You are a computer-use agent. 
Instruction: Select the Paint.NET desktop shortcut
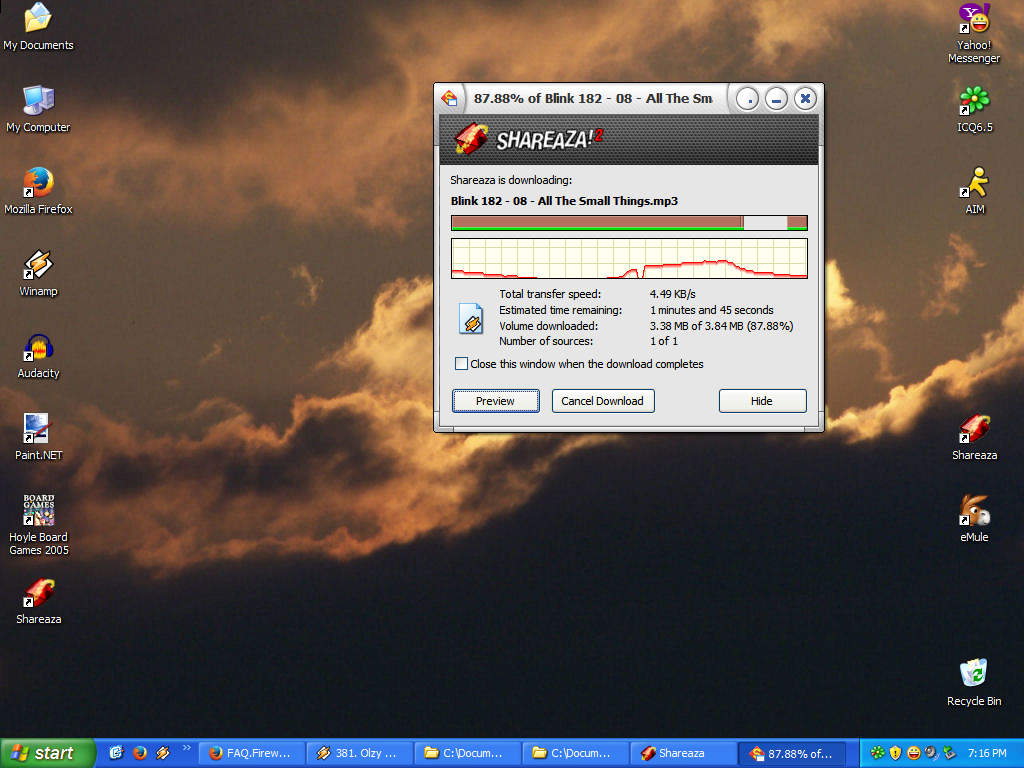(x=38, y=438)
